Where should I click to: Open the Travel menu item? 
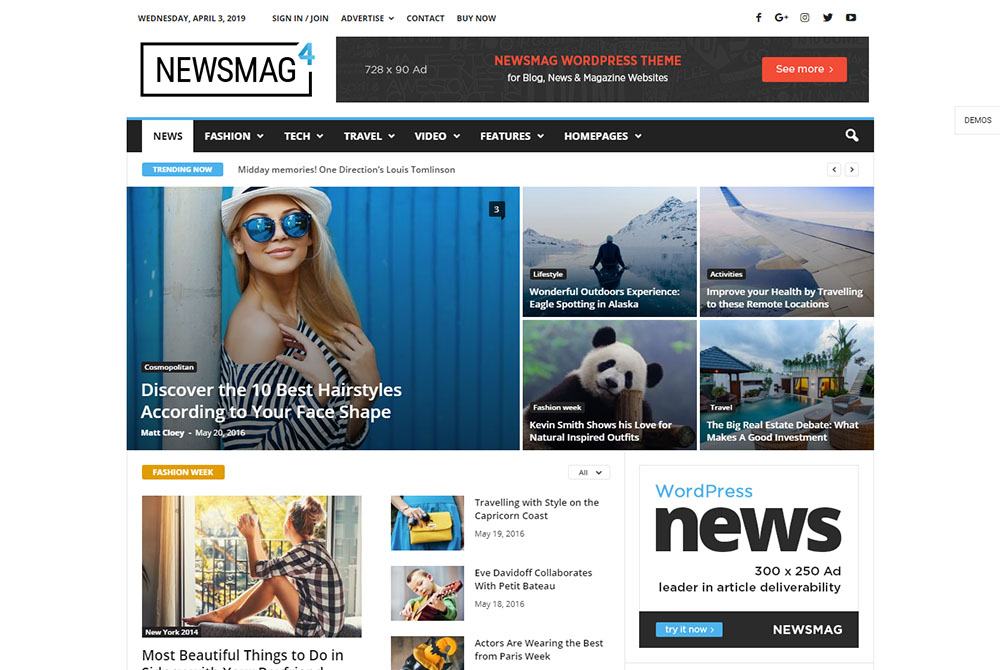point(369,136)
